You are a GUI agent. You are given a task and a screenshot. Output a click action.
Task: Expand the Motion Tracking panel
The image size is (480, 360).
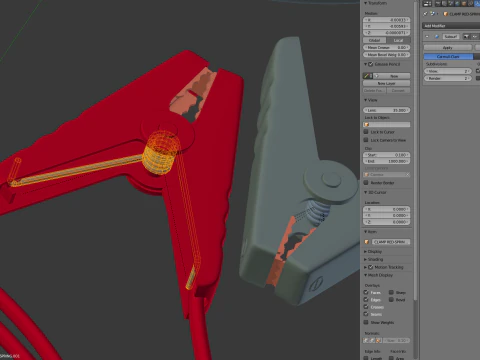366,267
